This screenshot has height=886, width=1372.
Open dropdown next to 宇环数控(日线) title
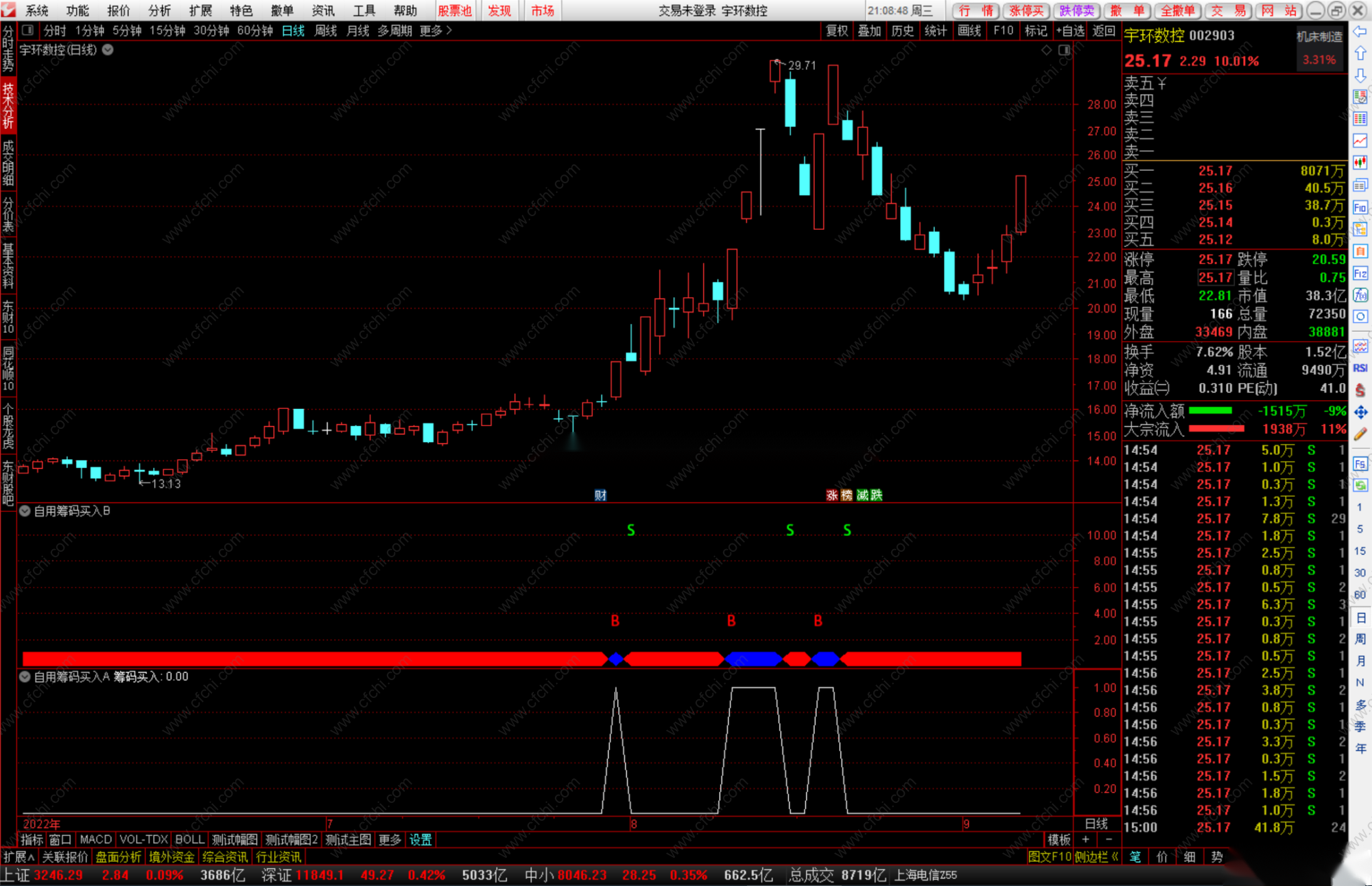[x=108, y=49]
